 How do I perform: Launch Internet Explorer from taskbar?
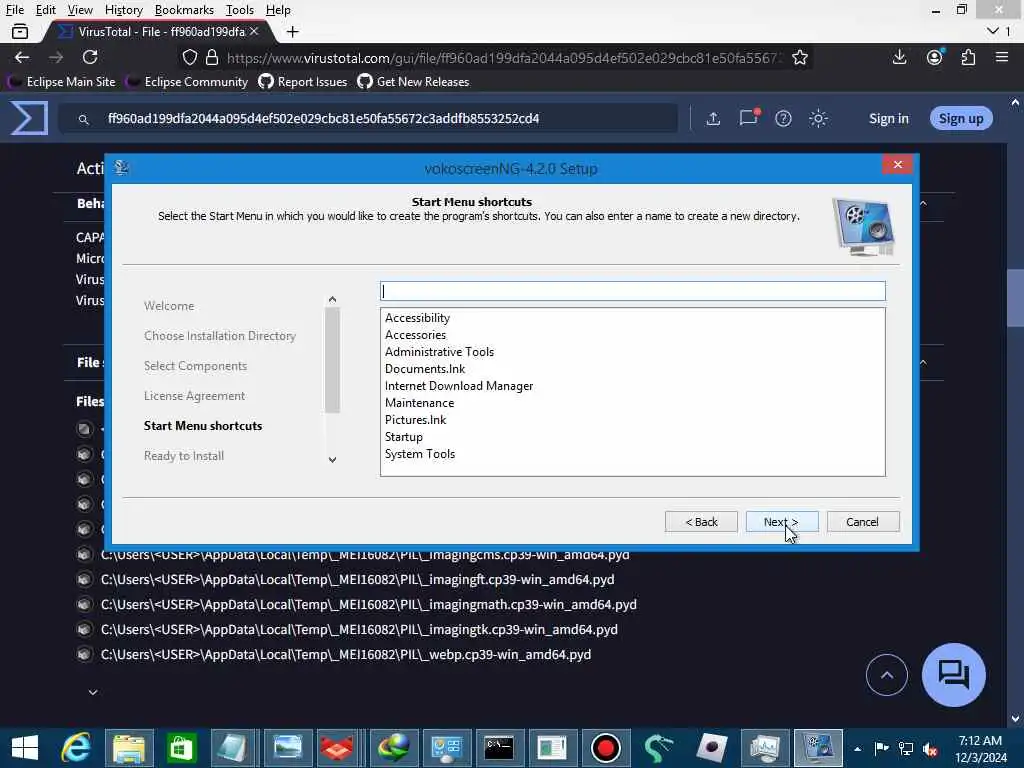[x=76, y=748]
